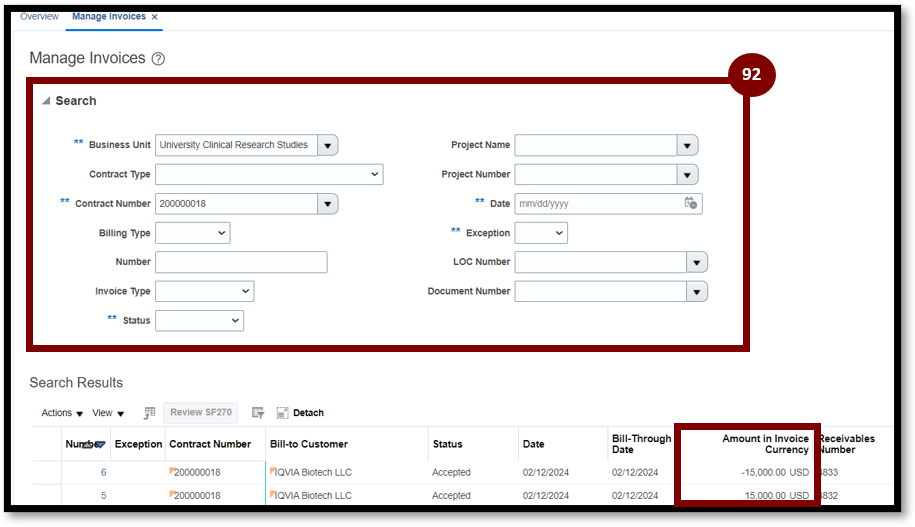
Task: Open the Manage Invoices help icon
Action: [158, 59]
